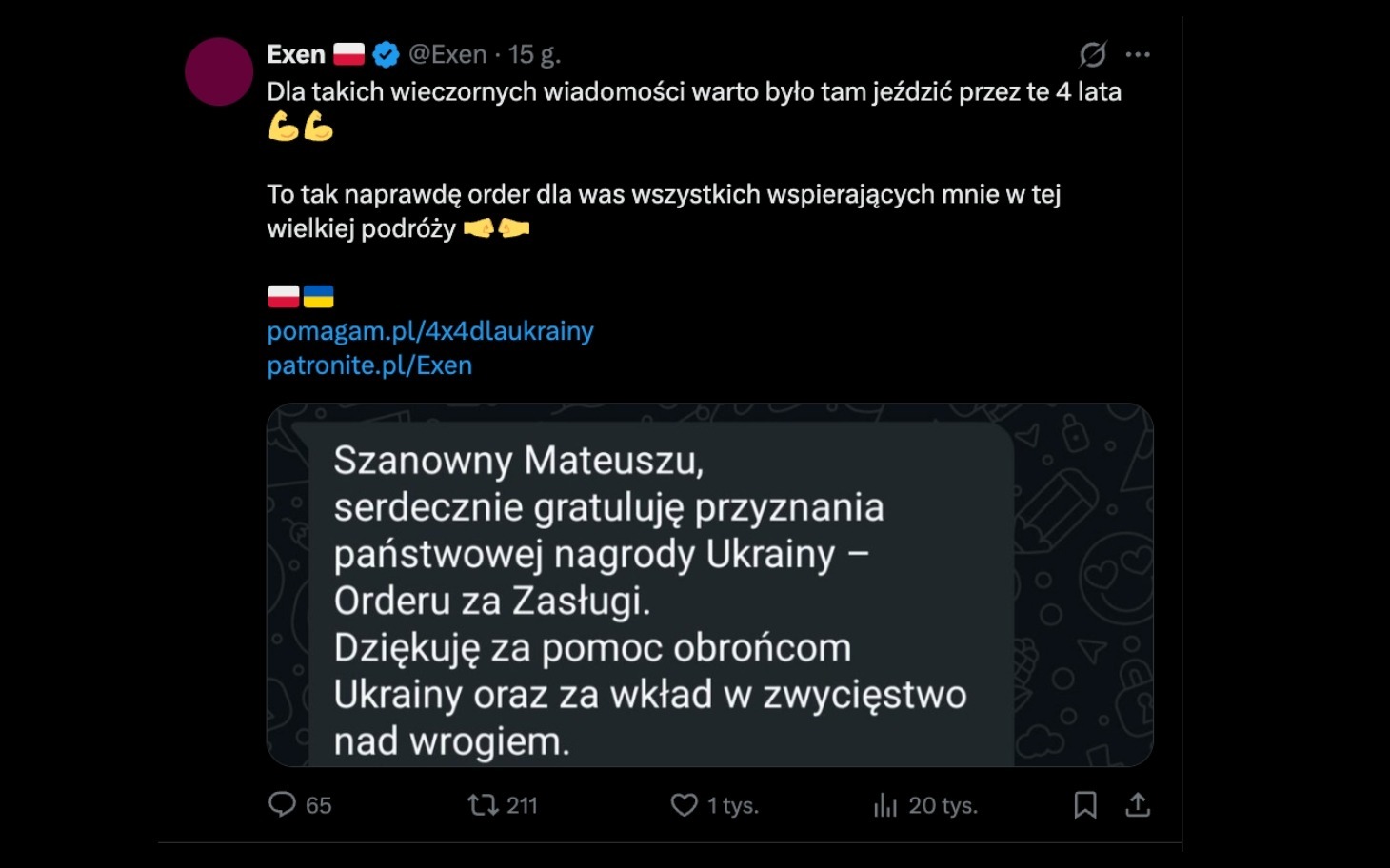Click the flexed biceps emoji
Image resolution: width=1390 pixels, height=868 pixels.
301,127
